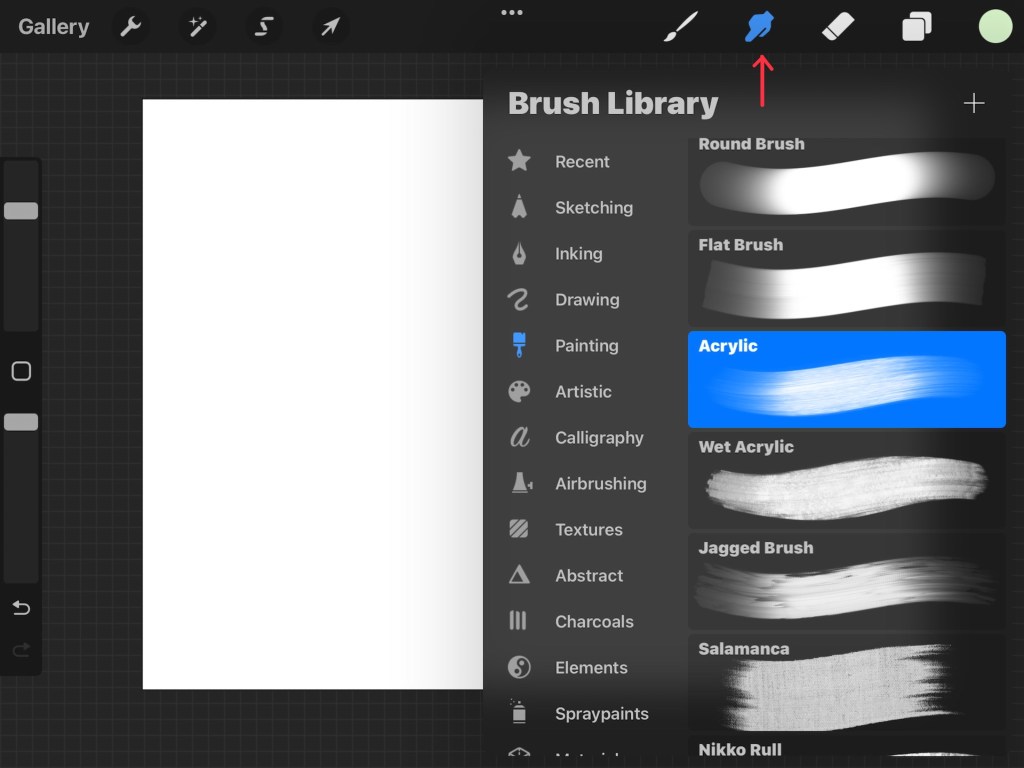Open the Actions wrench menu
The height and width of the screenshot is (768, 1024).
click(x=131, y=27)
